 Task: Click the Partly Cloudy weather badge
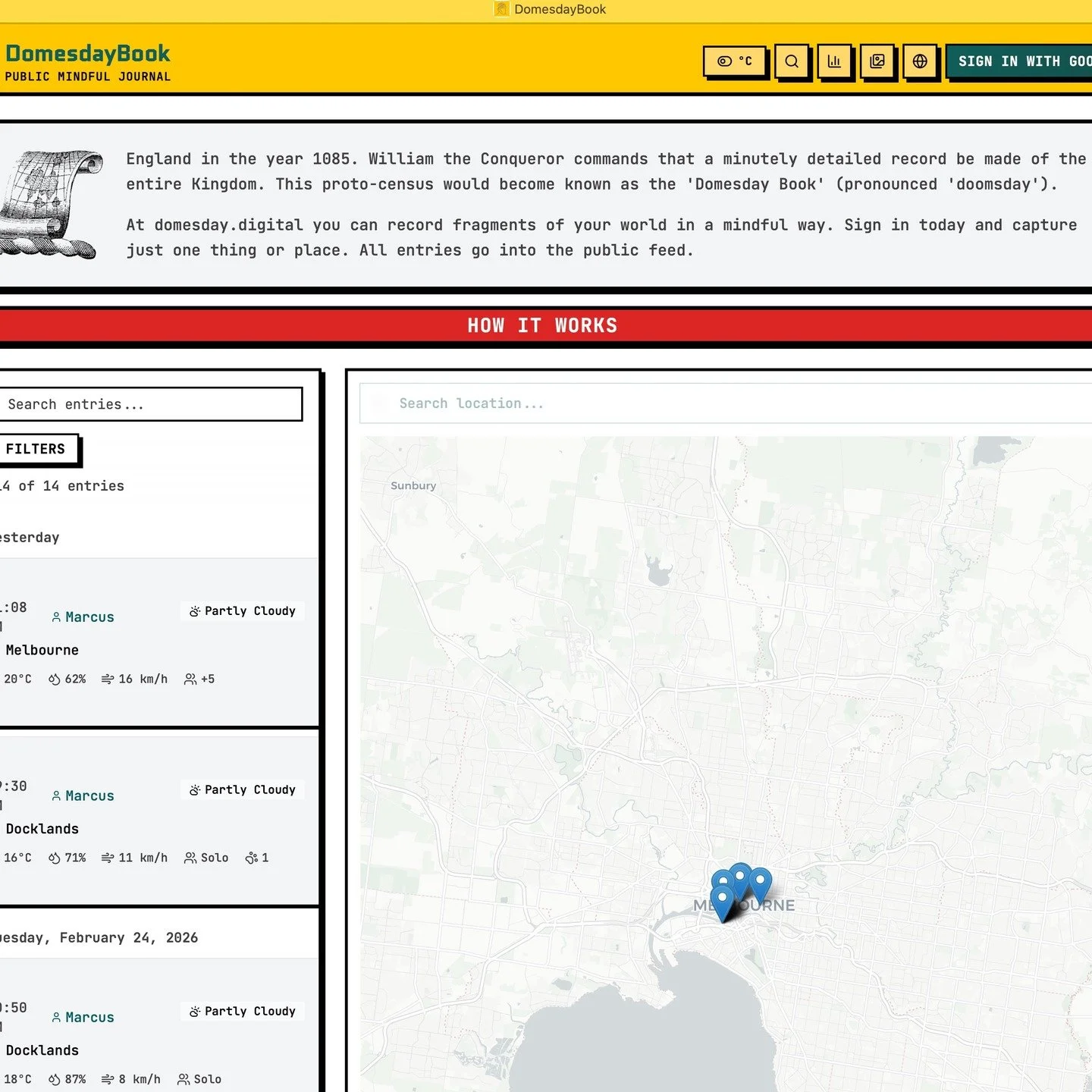(242, 610)
